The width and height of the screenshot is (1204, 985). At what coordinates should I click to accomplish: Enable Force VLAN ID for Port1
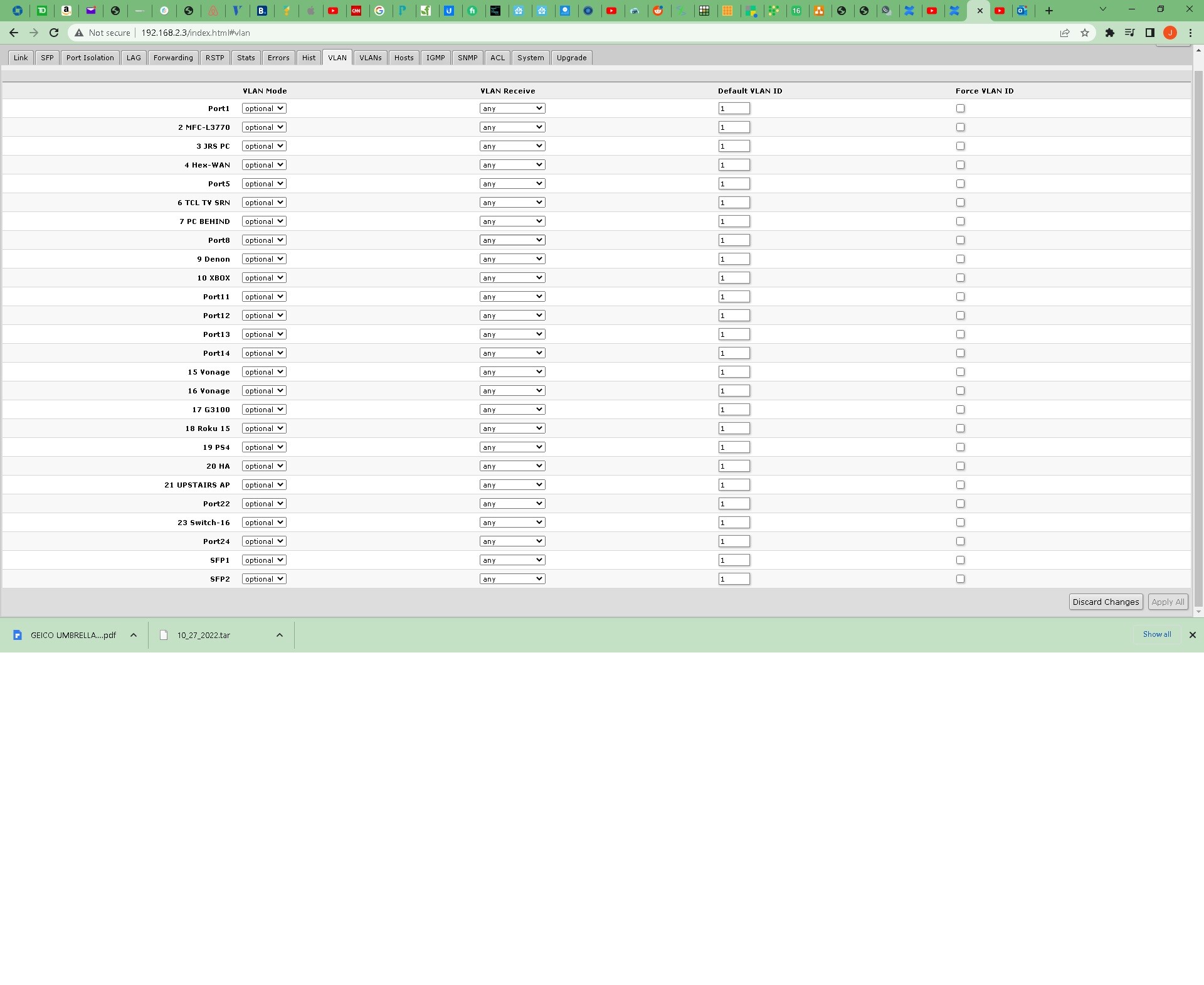point(960,109)
